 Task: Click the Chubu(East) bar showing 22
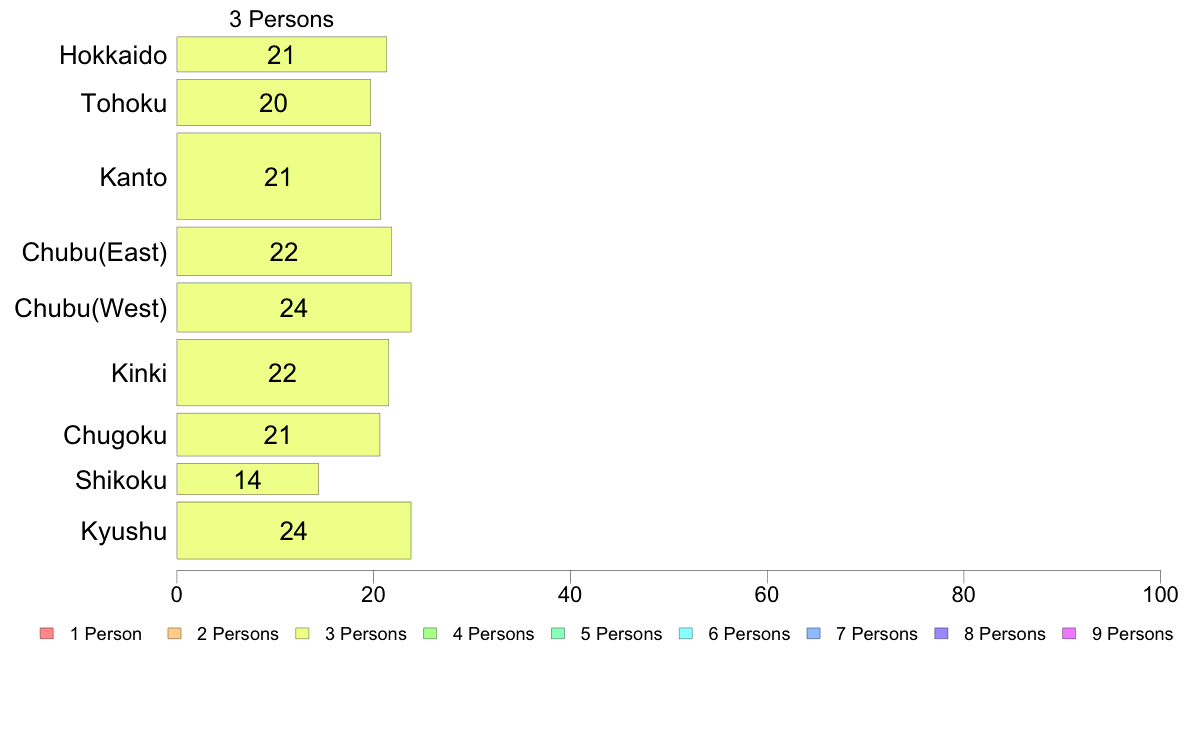[284, 252]
